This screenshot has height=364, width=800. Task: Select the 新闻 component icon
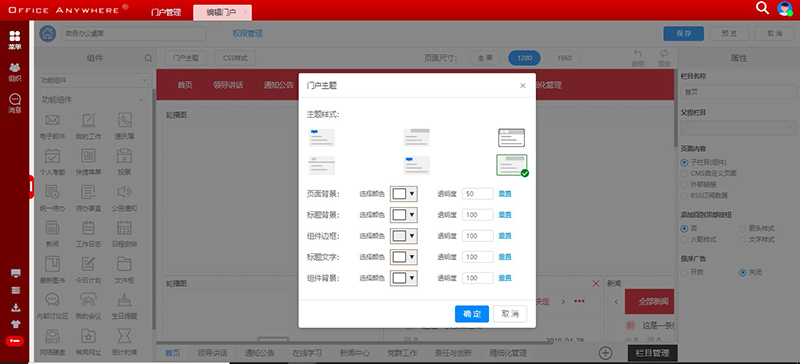[53, 228]
